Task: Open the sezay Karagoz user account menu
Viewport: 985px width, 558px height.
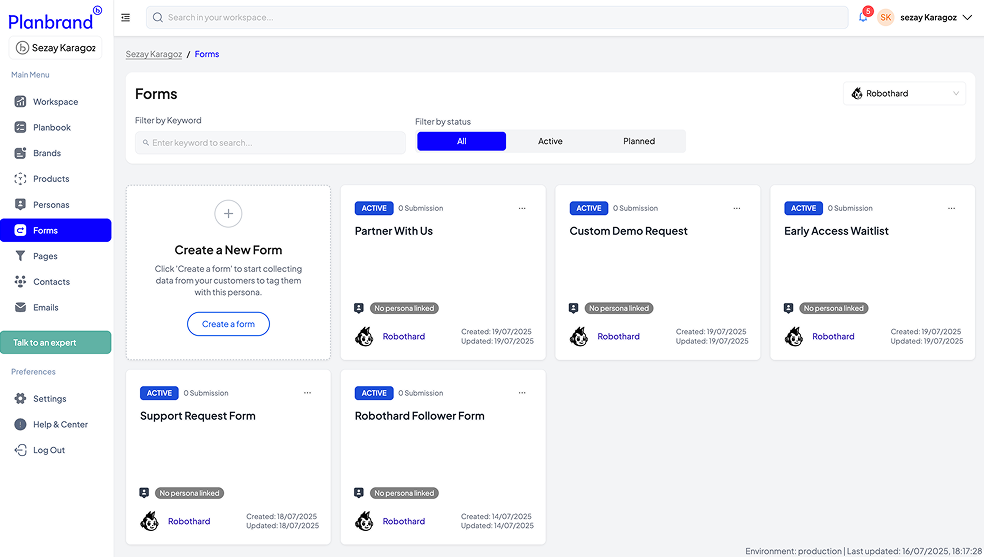Action: [927, 17]
